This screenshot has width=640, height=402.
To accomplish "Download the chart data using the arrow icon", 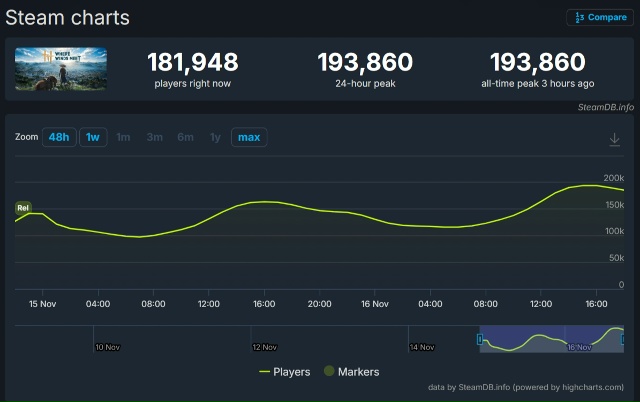I will 614,139.
